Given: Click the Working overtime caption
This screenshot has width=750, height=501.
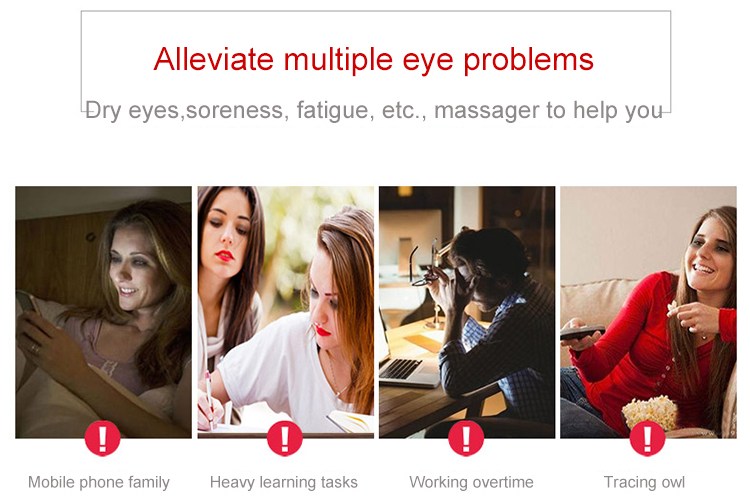Looking at the screenshot, I should 471,482.
